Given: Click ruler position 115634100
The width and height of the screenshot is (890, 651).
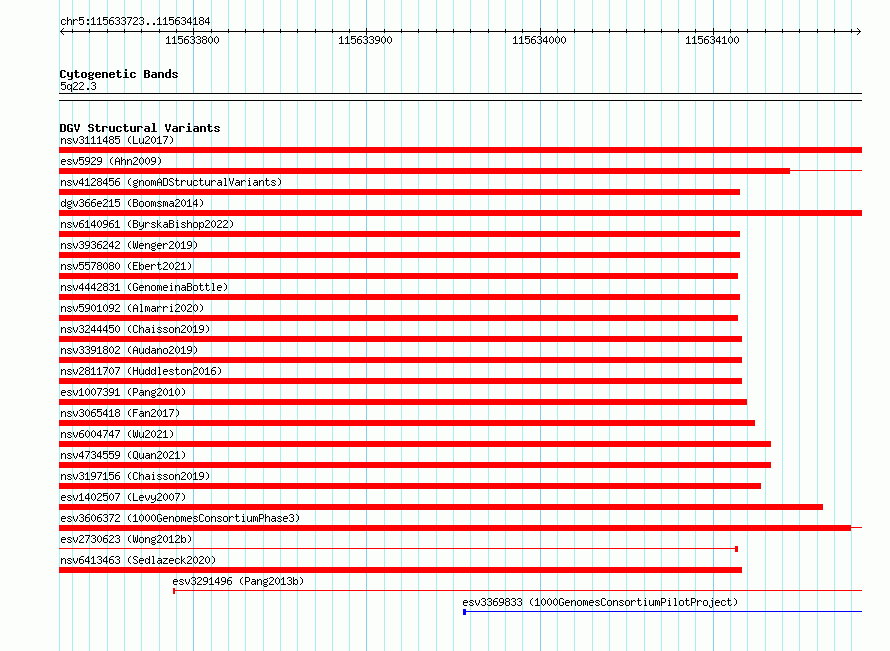Looking at the screenshot, I should point(712,40).
